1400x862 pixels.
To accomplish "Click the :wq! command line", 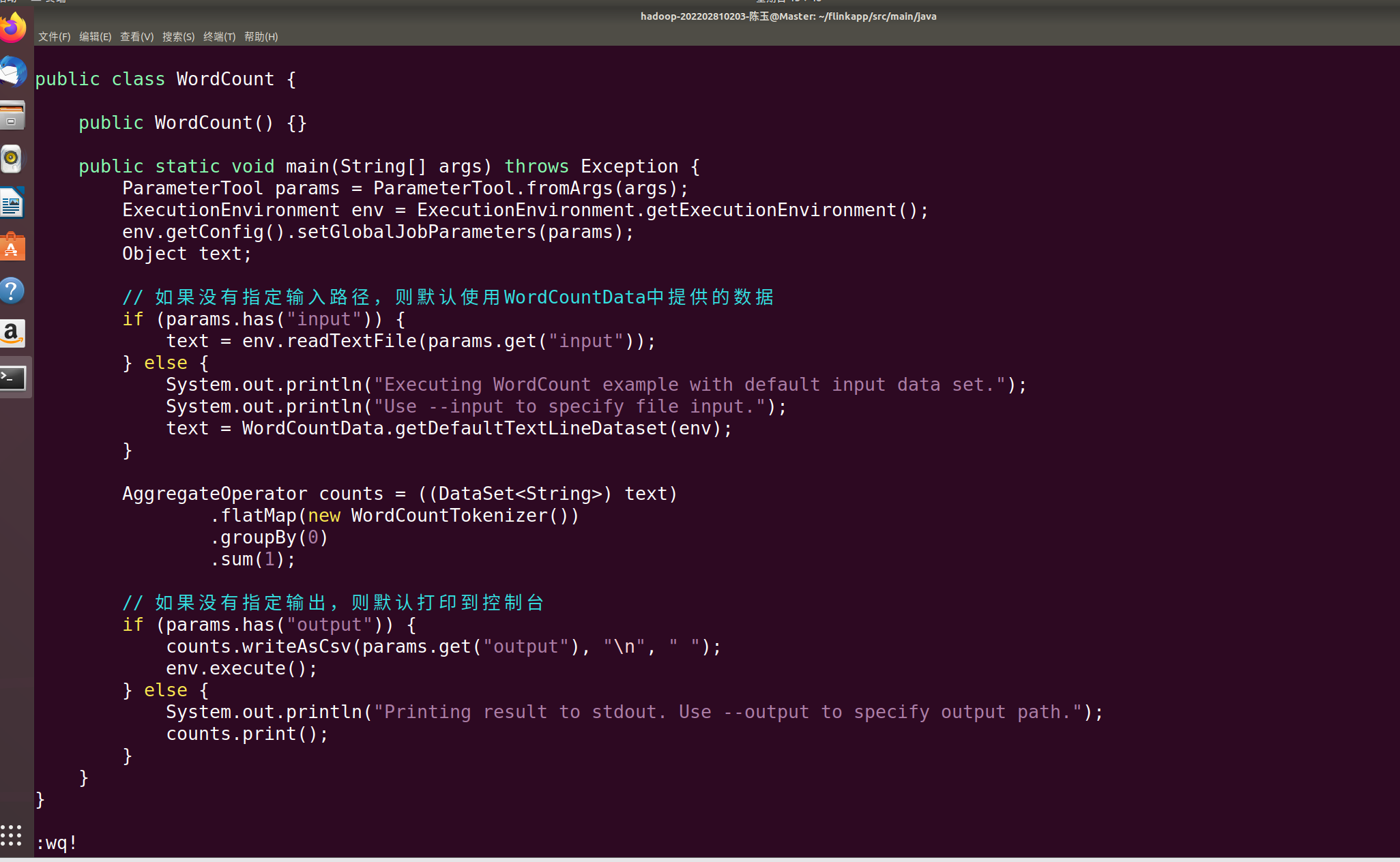I will coord(57,843).
